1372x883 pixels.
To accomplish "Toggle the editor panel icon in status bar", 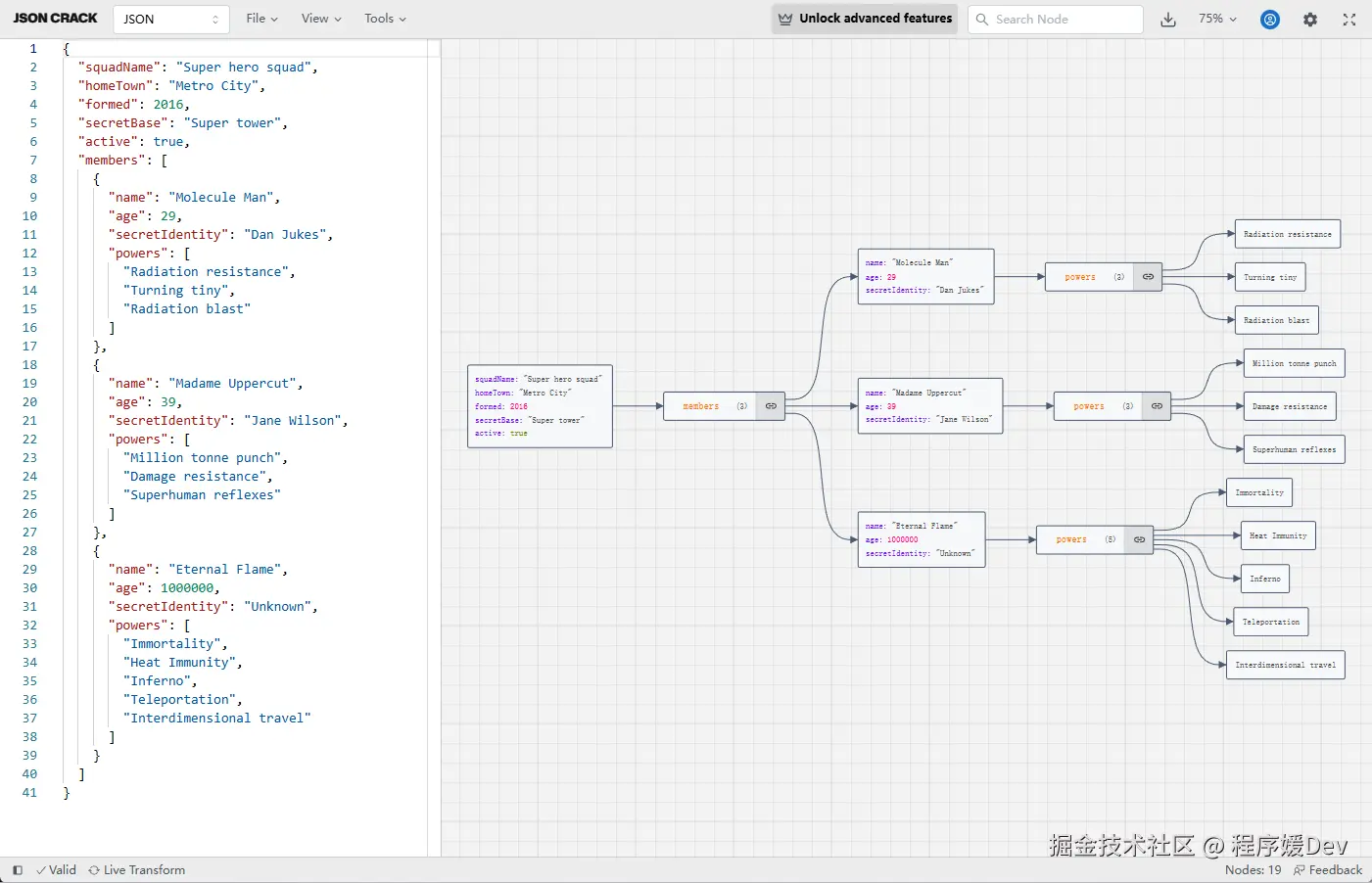I will pyautogui.click(x=18, y=869).
